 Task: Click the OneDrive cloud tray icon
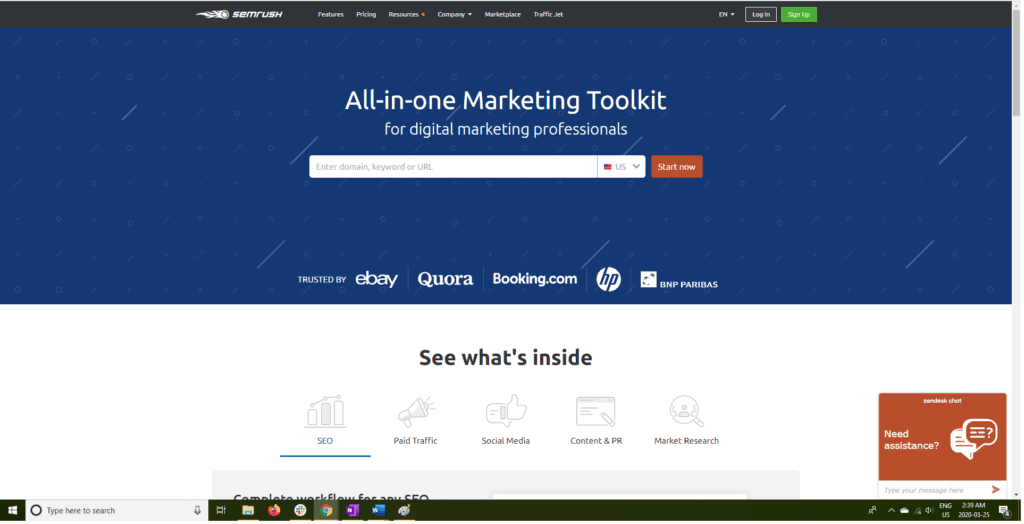905,511
